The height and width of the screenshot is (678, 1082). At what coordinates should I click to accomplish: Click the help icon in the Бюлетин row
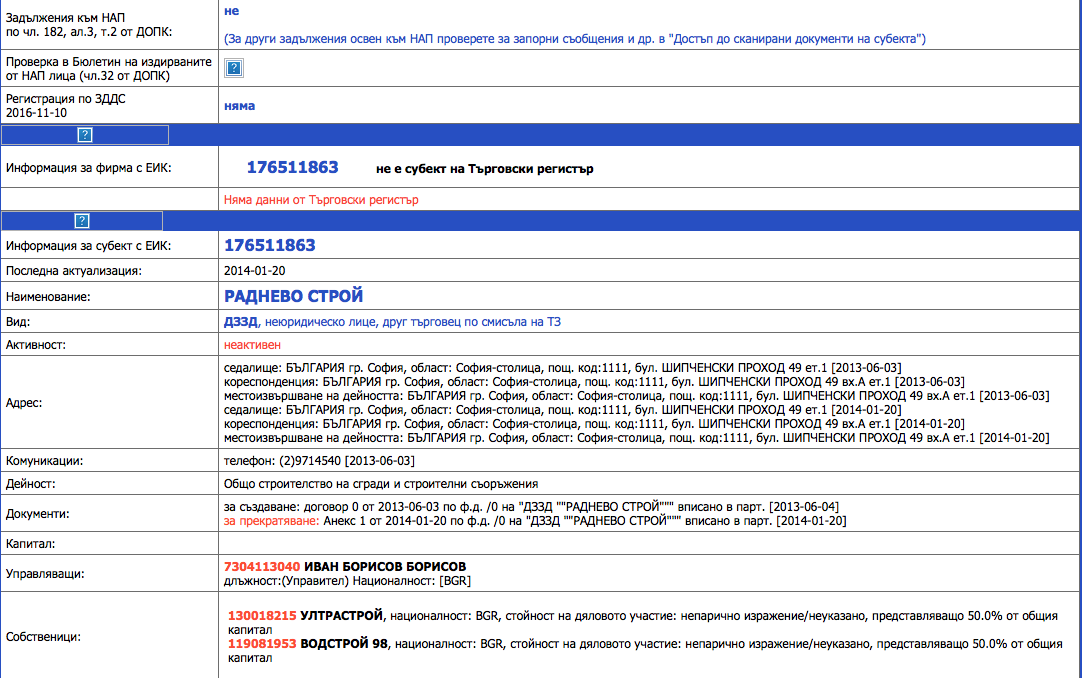tap(233, 68)
